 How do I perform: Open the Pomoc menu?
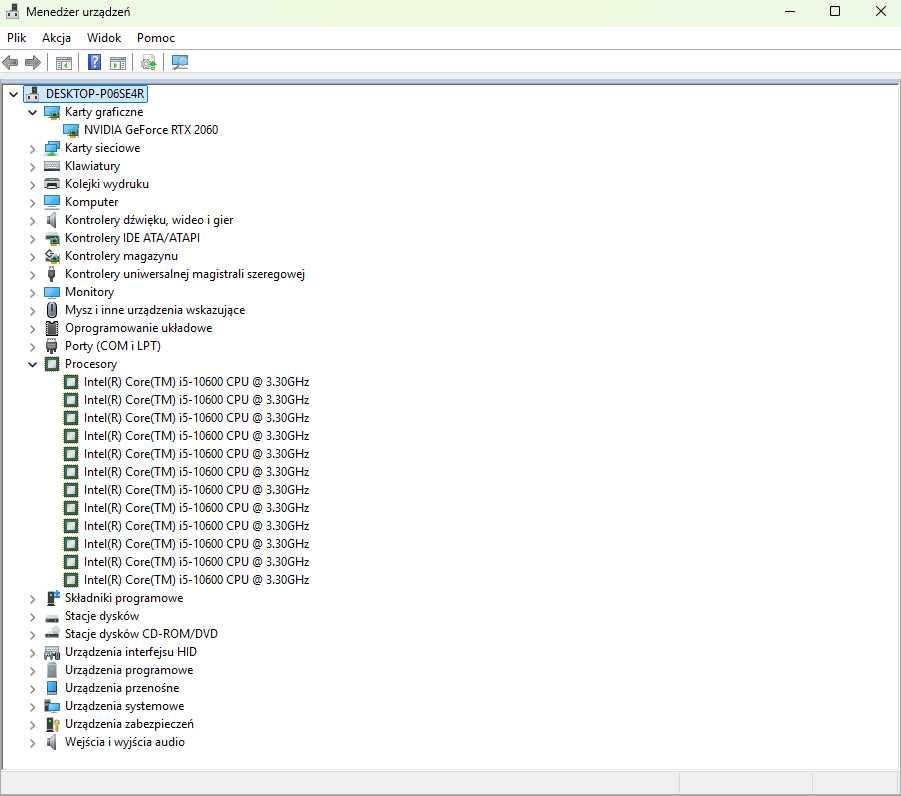coord(156,38)
